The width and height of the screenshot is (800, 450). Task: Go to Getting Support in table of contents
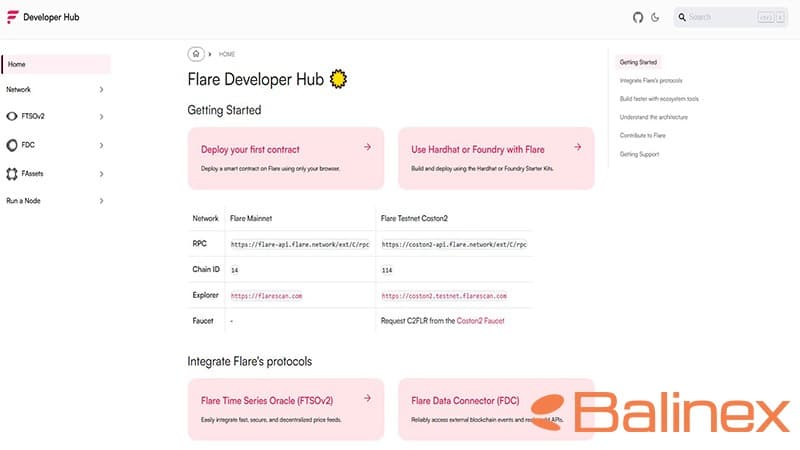tap(639, 154)
